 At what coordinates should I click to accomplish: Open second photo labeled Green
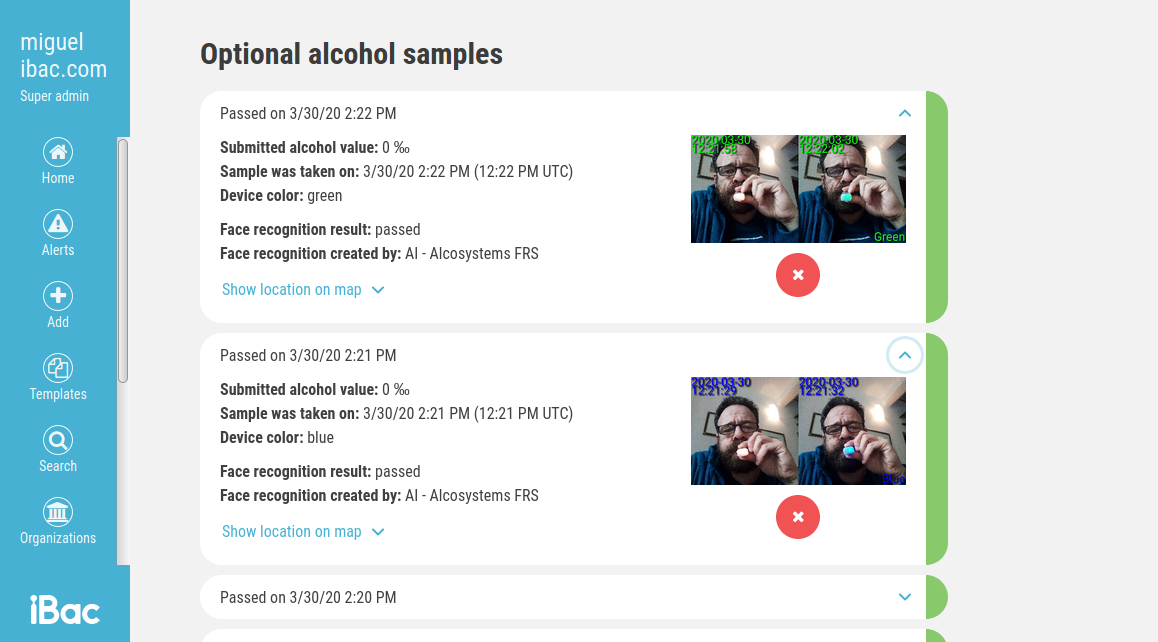(852, 189)
